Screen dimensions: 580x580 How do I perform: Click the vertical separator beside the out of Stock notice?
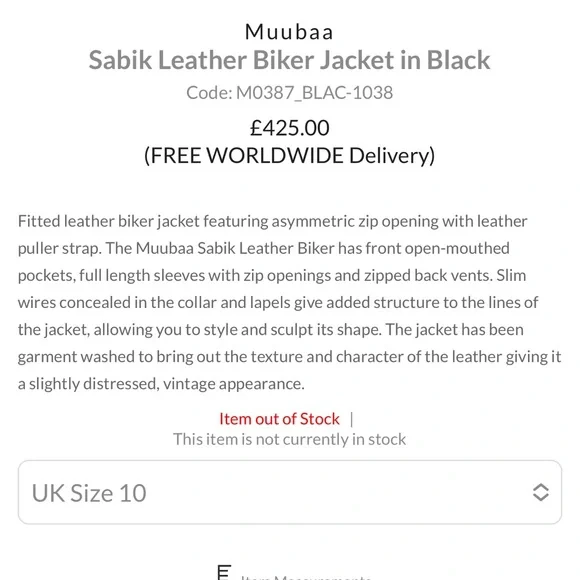pyautogui.click(x=351, y=419)
